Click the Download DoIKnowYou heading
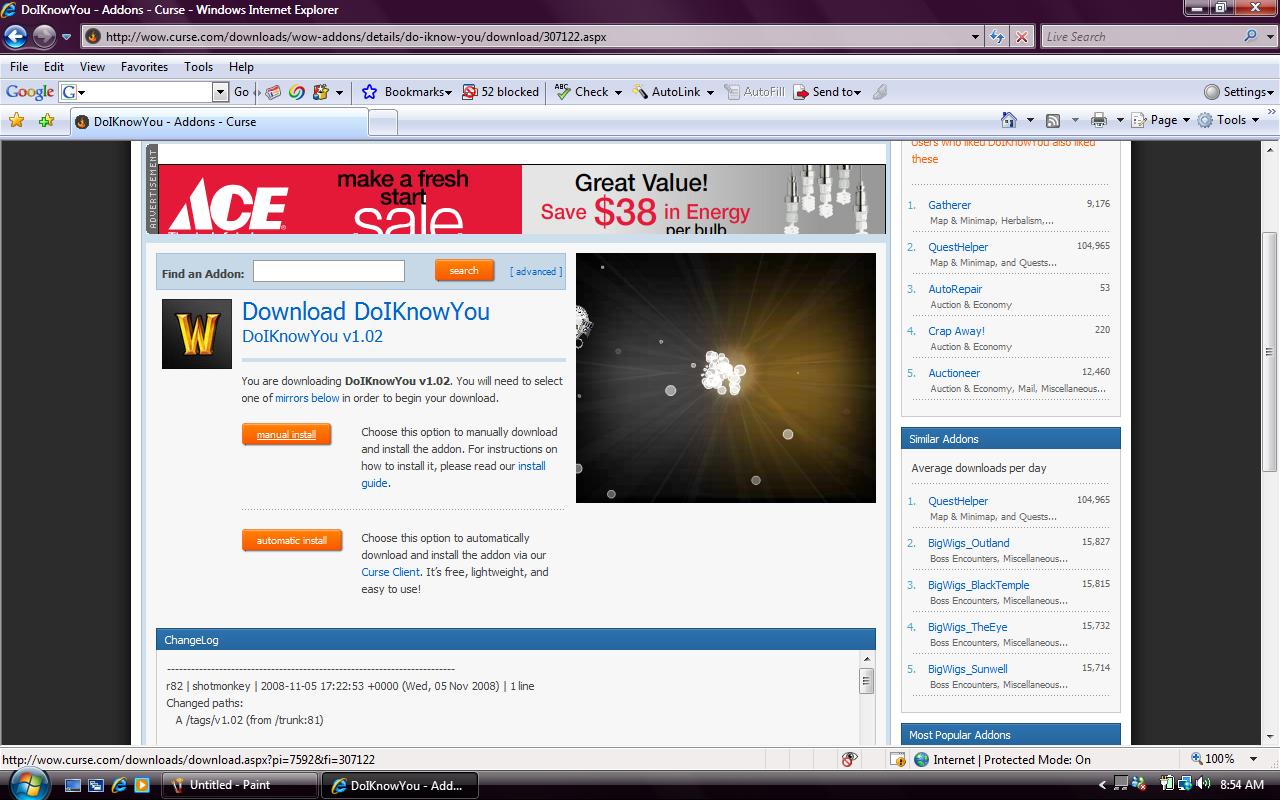1280x800 pixels. pos(366,311)
